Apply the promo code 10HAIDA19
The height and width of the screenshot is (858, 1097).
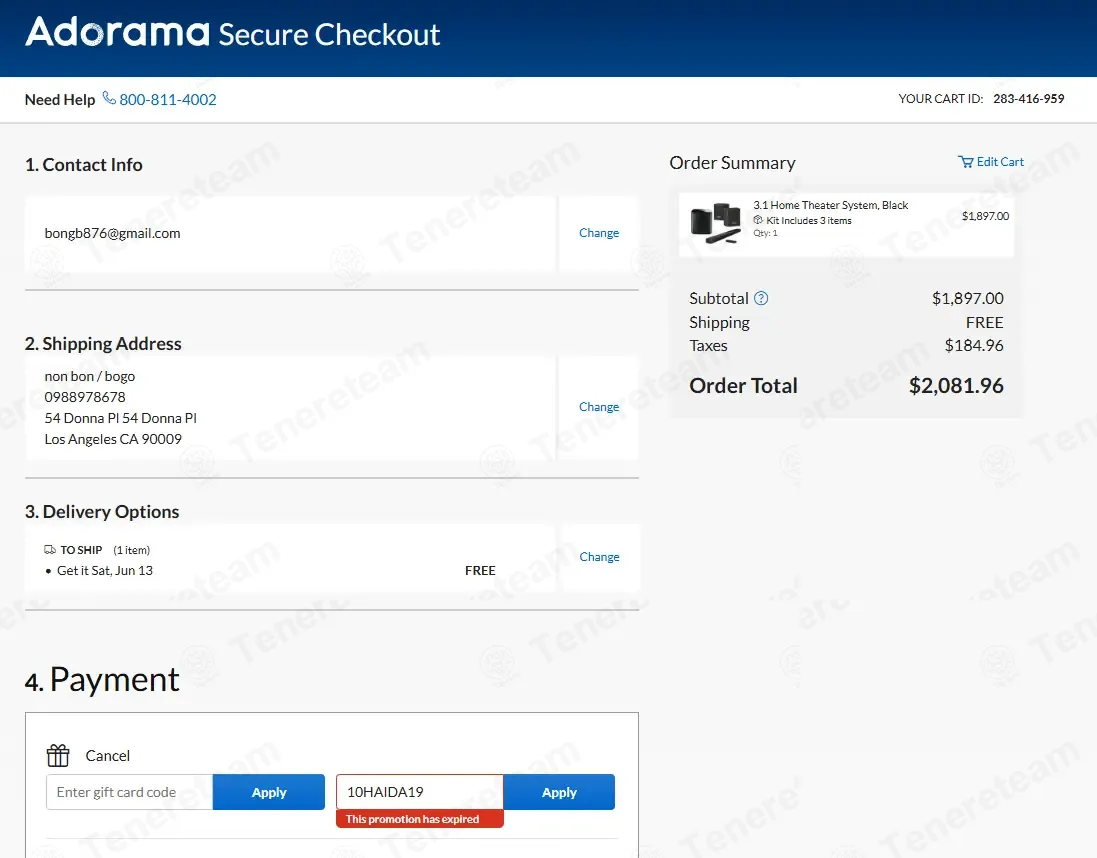point(559,792)
